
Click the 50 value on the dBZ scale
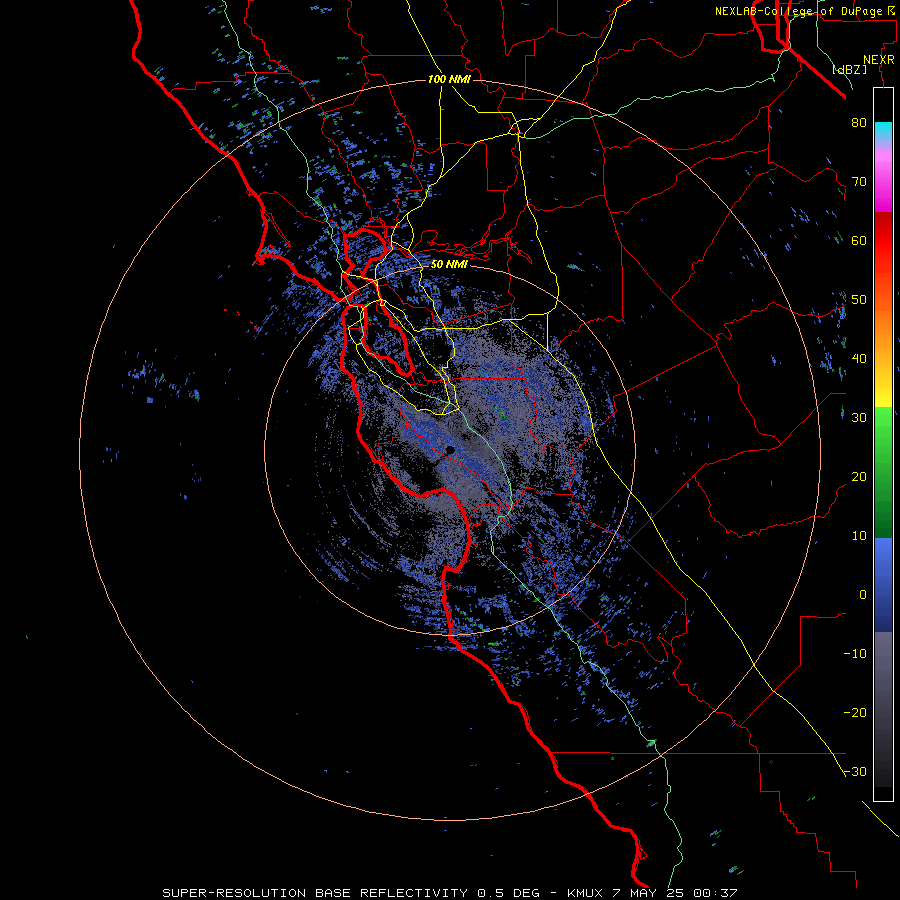pos(859,300)
